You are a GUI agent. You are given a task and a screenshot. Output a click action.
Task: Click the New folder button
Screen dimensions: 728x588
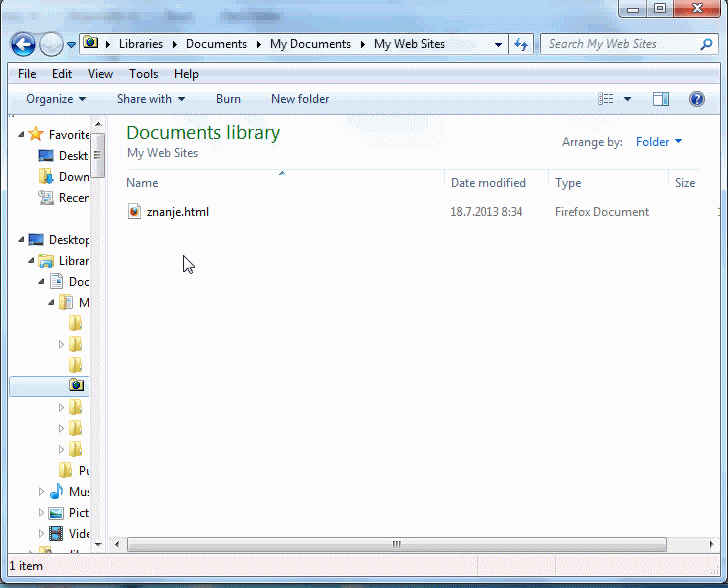pyautogui.click(x=300, y=99)
